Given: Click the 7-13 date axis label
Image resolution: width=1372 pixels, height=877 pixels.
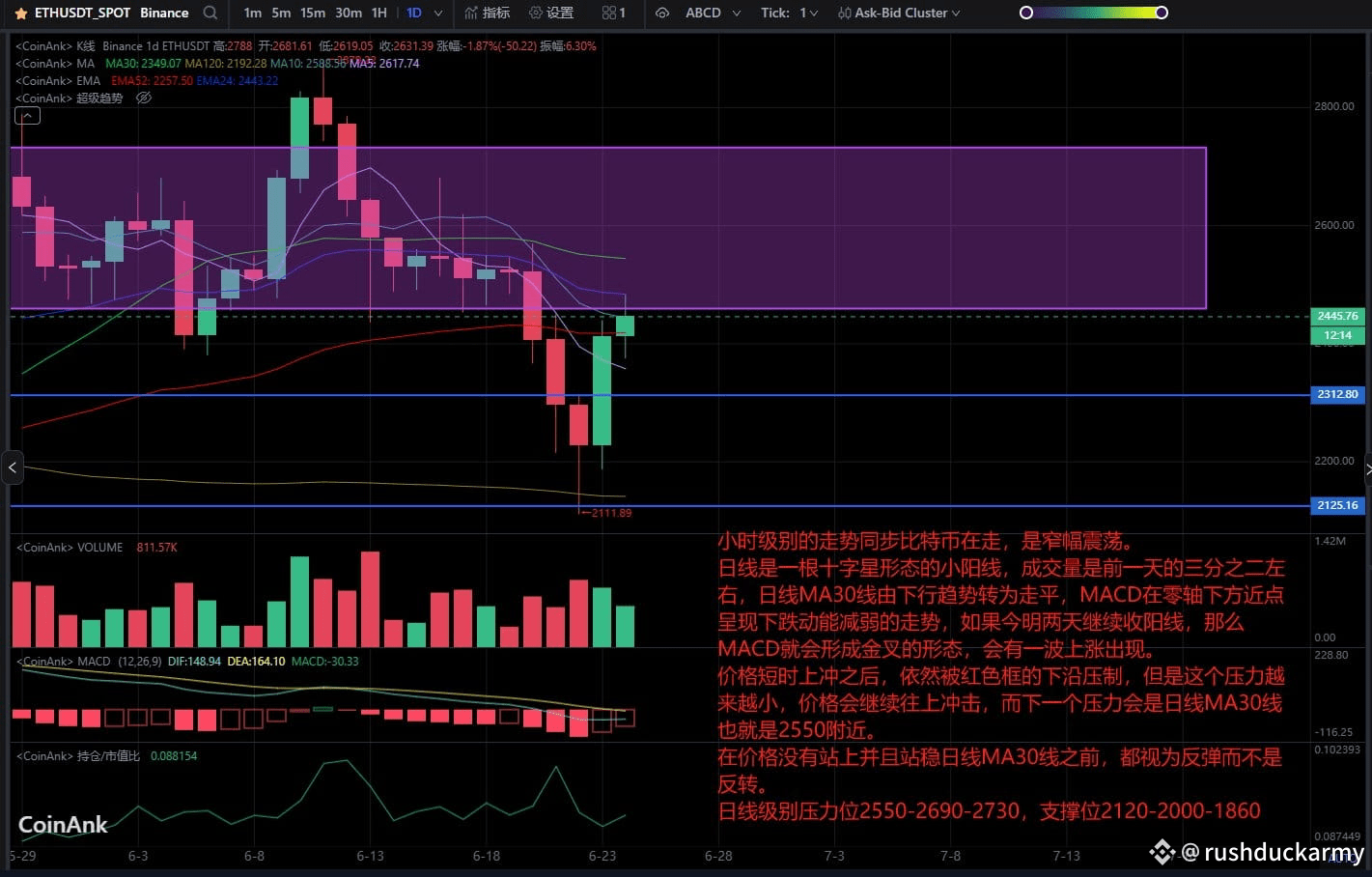Looking at the screenshot, I should click(x=1066, y=856).
